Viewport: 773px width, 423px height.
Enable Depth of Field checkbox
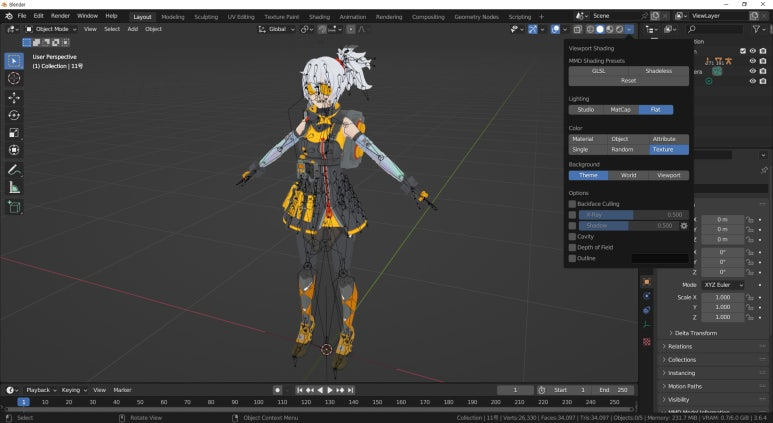(x=572, y=247)
